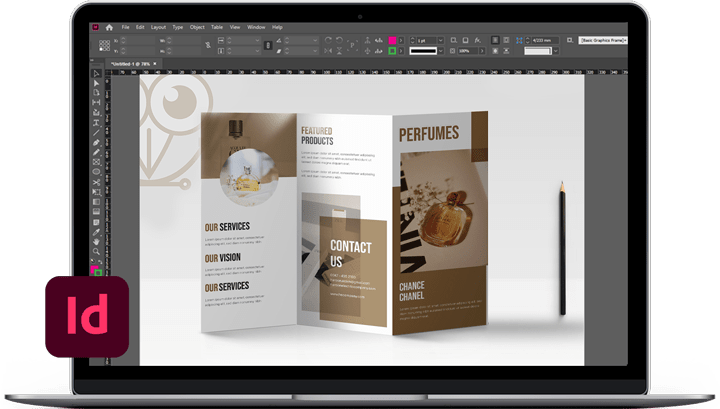Open the Window menu
This screenshot has height=409, width=720.
(x=256, y=28)
